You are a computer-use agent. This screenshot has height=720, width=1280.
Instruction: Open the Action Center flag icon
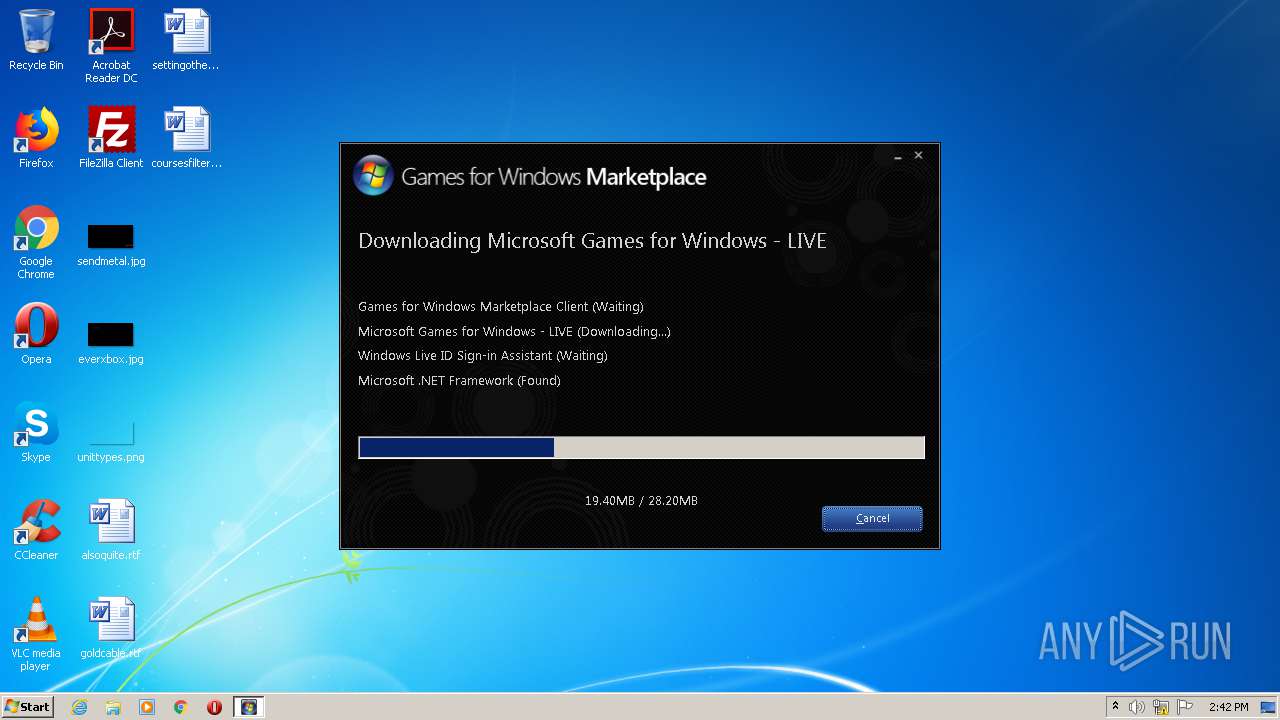pos(1184,707)
